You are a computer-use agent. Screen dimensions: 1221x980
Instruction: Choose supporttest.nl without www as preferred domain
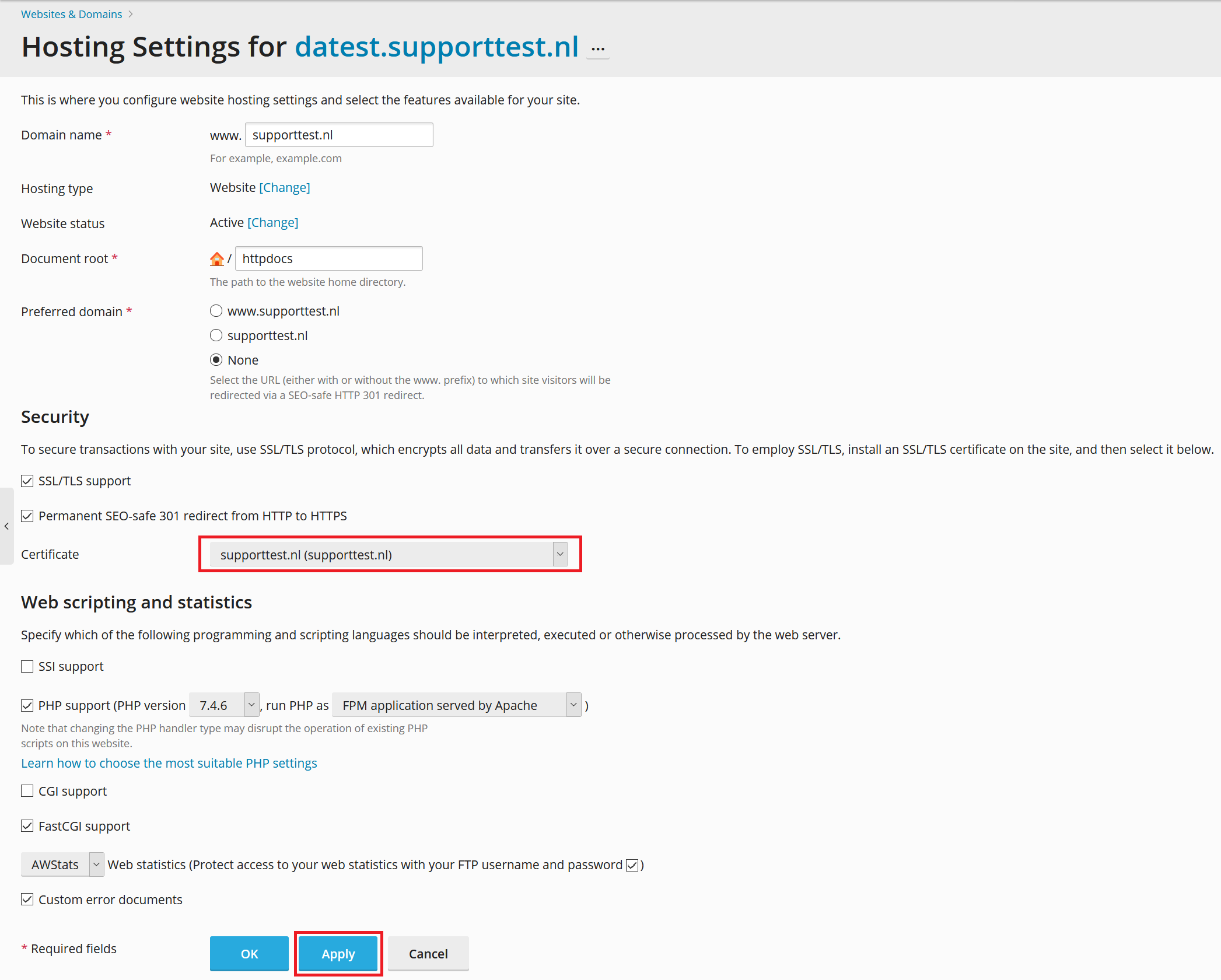tap(216, 336)
